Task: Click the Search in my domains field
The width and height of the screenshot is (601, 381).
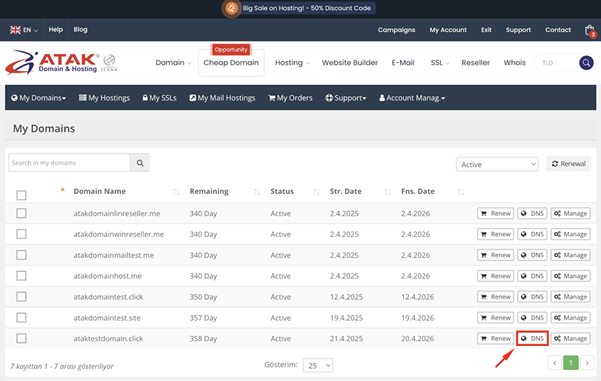Action: tap(69, 163)
